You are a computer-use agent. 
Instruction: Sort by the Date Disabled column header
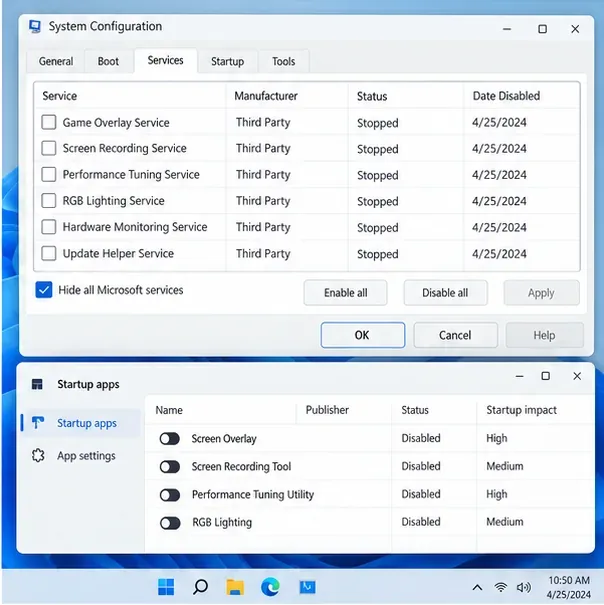tap(506, 96)
